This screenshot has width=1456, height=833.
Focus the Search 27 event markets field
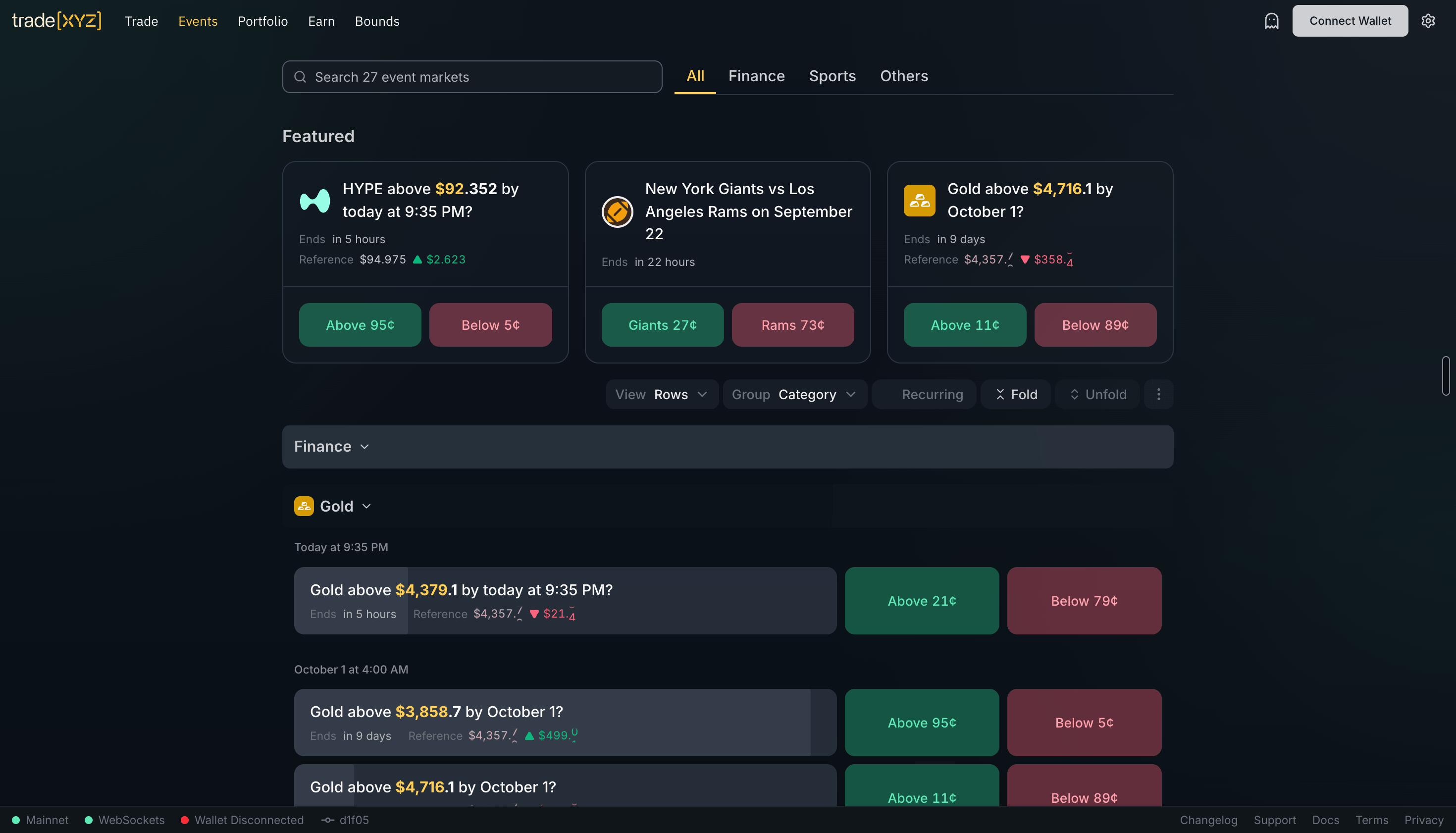point(472,77)
